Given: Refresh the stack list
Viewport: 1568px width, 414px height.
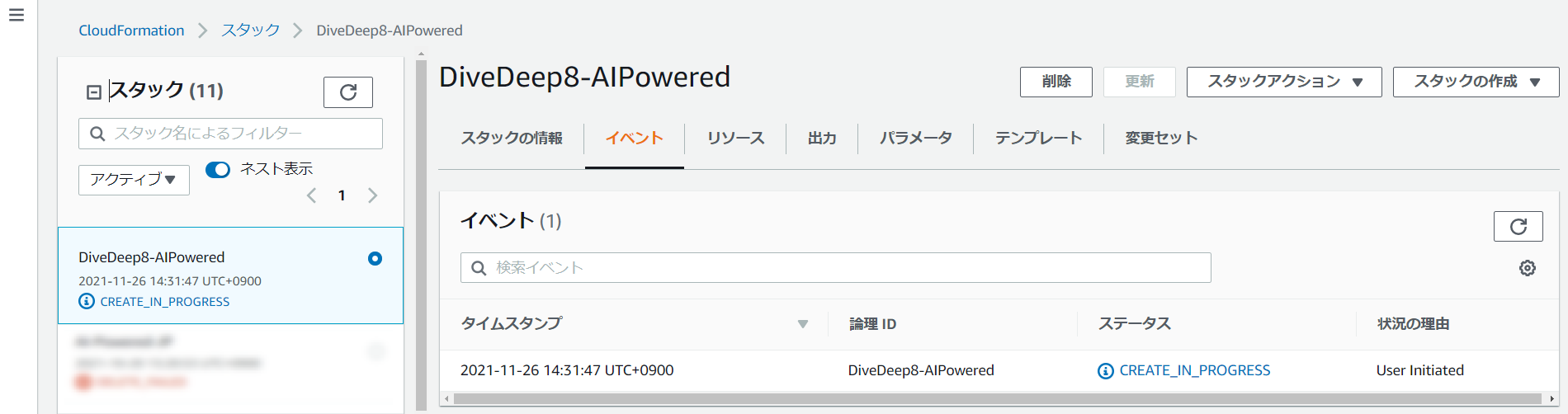Looking at the screenshot, I should (348, 92).
